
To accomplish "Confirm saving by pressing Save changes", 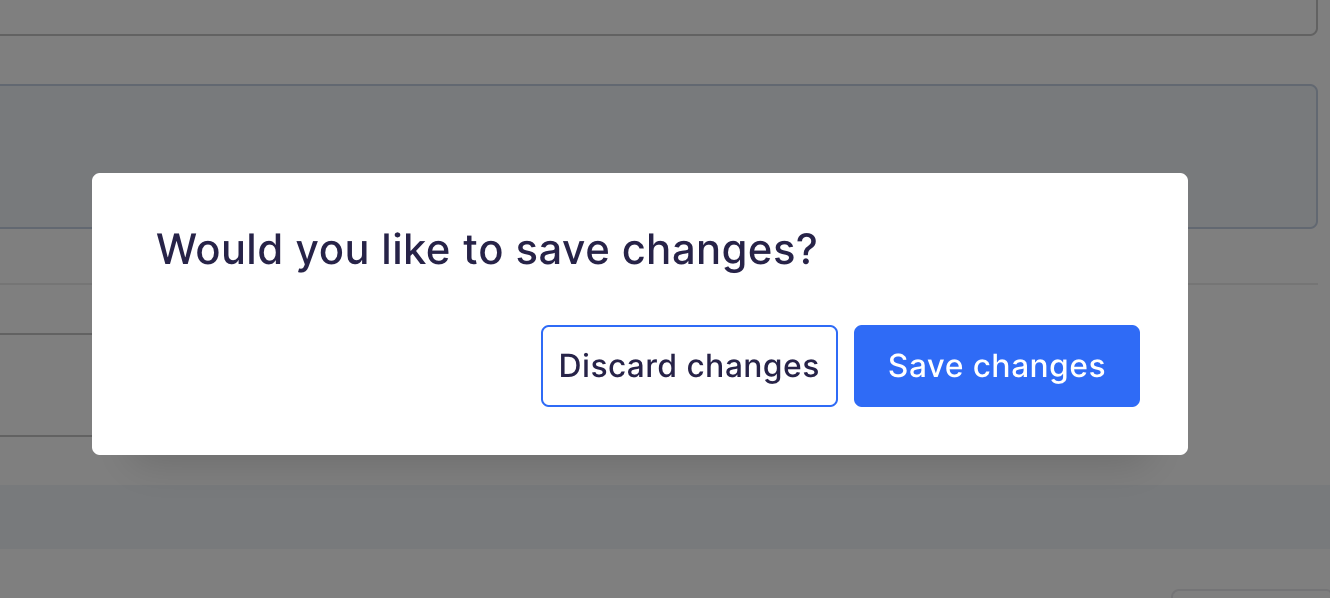I will [x=996, y=366].
